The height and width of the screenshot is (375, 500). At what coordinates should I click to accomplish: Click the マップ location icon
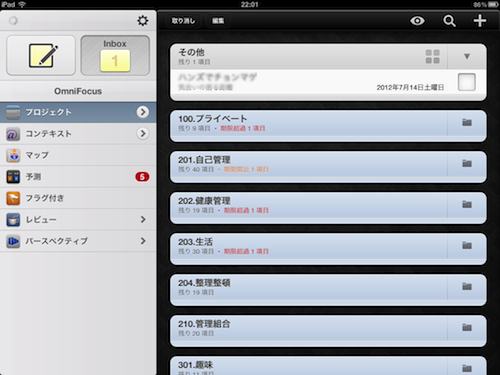(x=13, y=155)
